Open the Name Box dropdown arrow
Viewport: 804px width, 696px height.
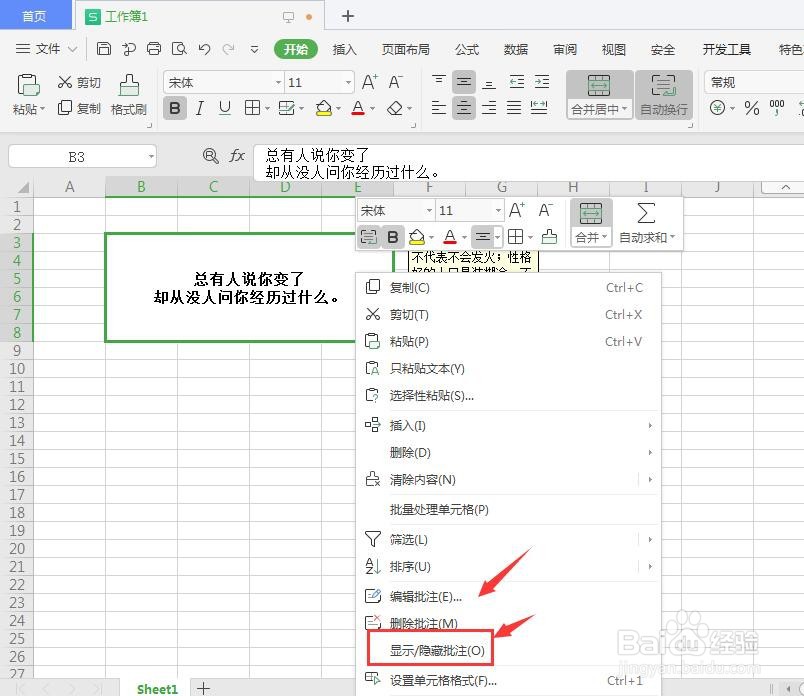[151, 156]
